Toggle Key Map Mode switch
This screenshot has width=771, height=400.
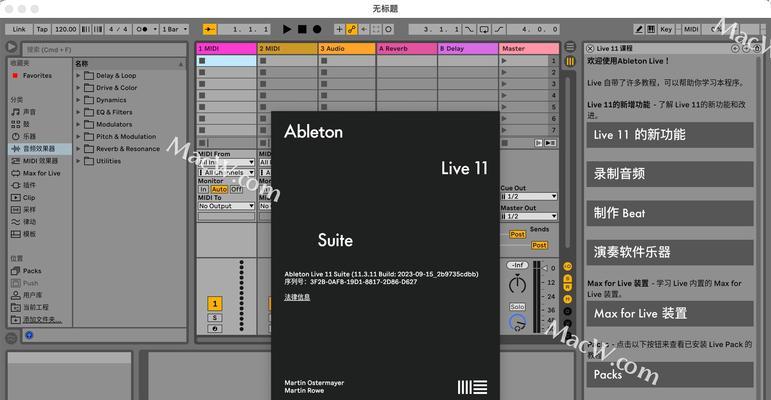pyautogui.click(x=666, y=30)
